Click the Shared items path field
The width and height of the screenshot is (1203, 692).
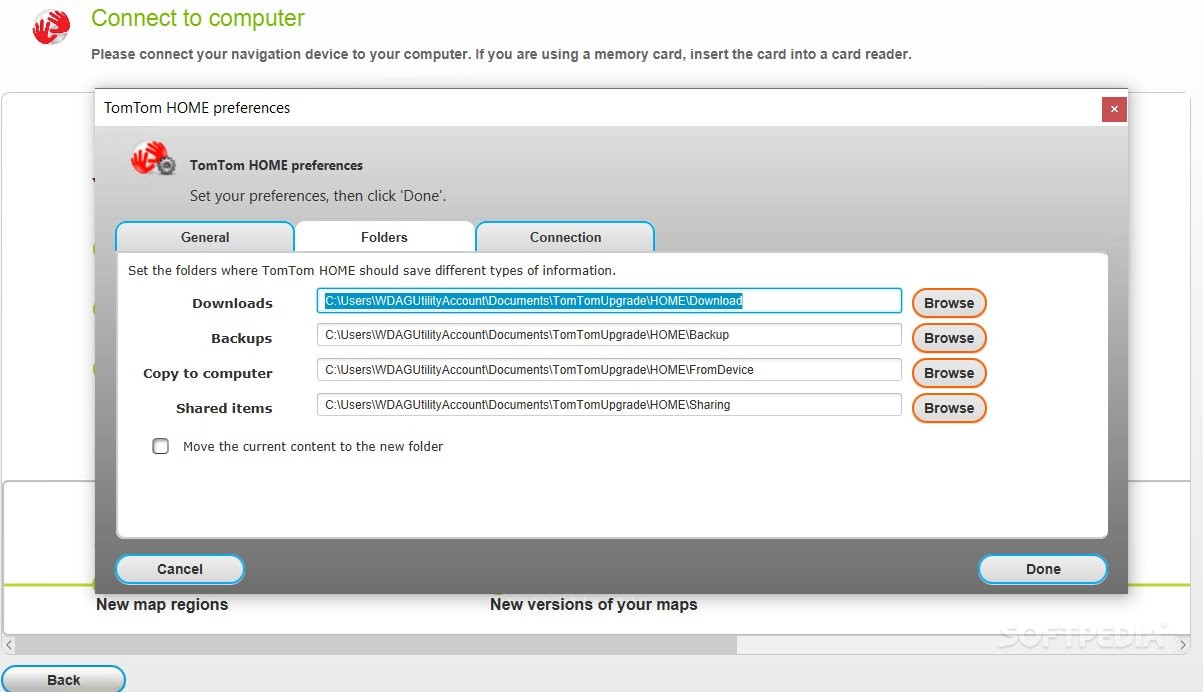[609, 405]
